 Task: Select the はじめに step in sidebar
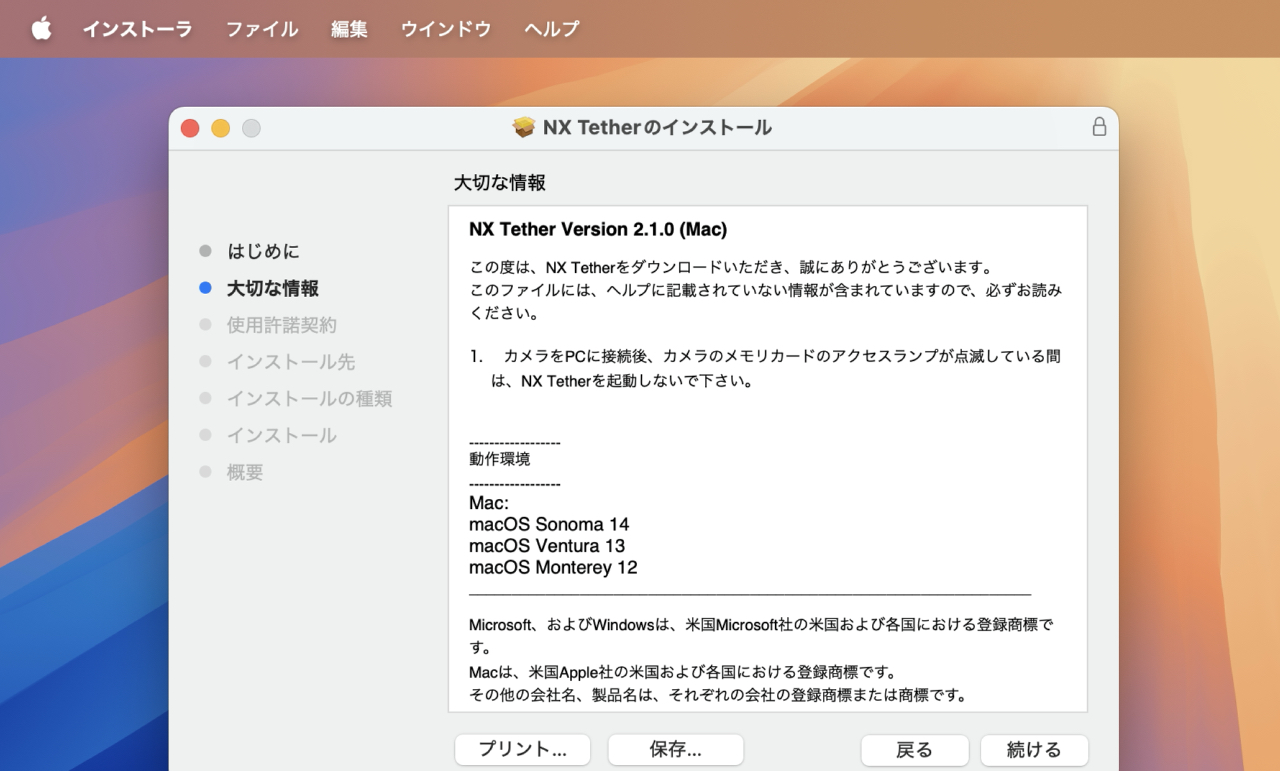point(263,251)
